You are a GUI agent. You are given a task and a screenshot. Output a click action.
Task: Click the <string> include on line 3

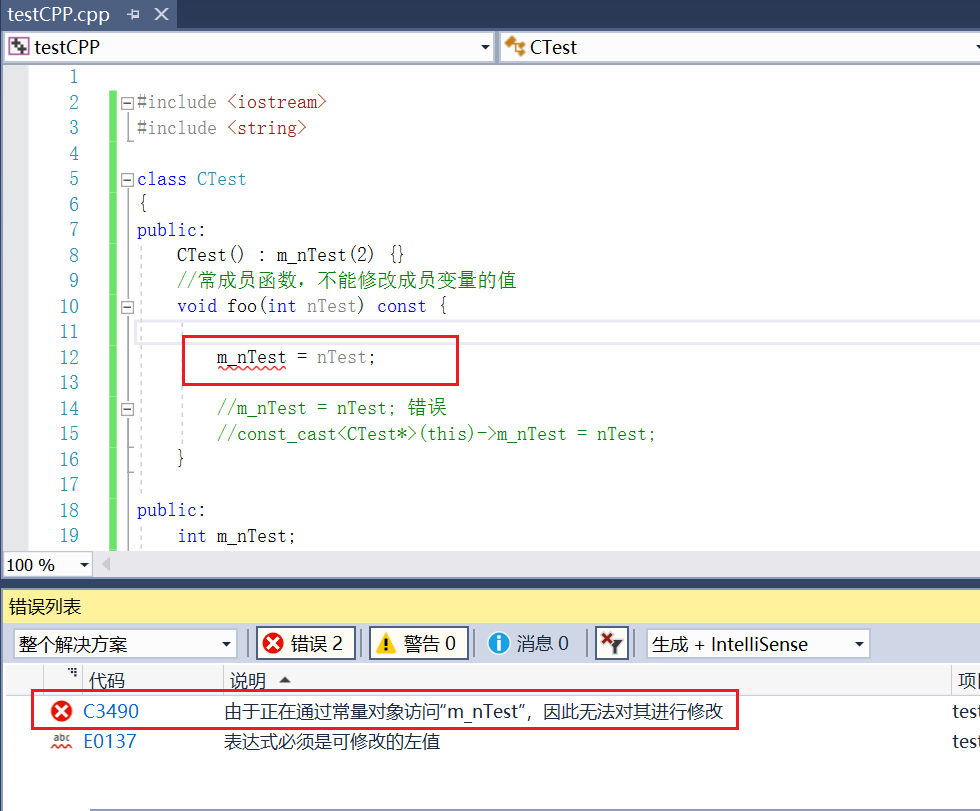267,128
